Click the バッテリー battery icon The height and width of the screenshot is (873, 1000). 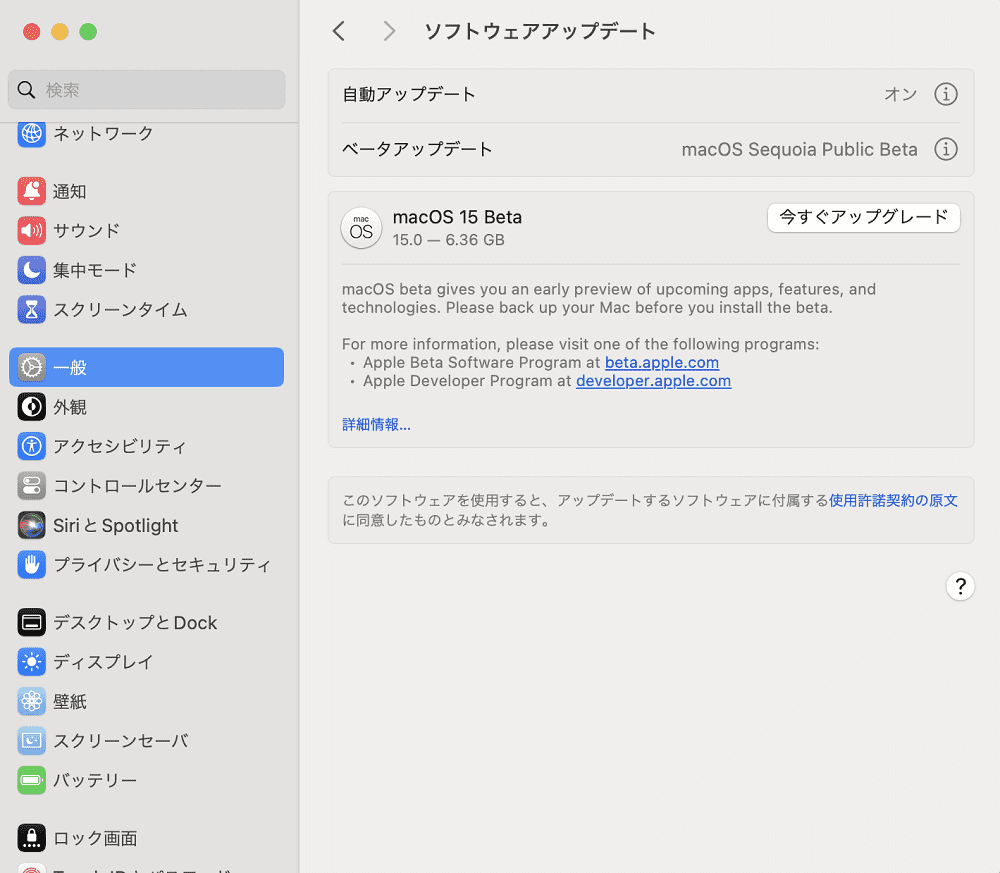click(31, 780)
